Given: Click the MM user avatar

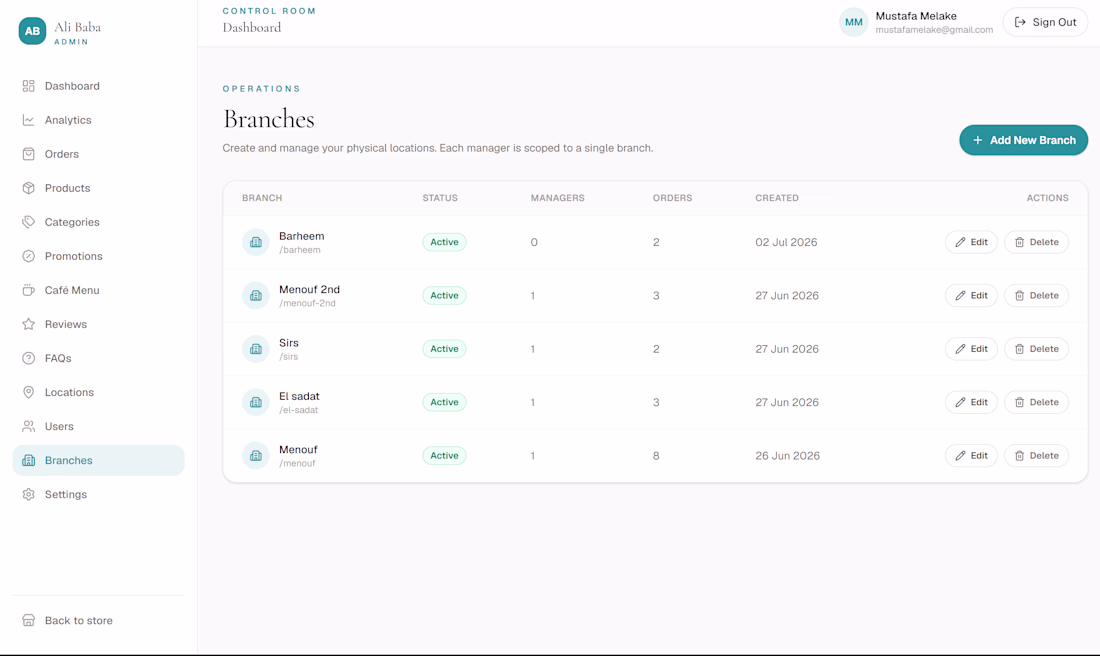Looking at the screenshot, I should point(854,22).
